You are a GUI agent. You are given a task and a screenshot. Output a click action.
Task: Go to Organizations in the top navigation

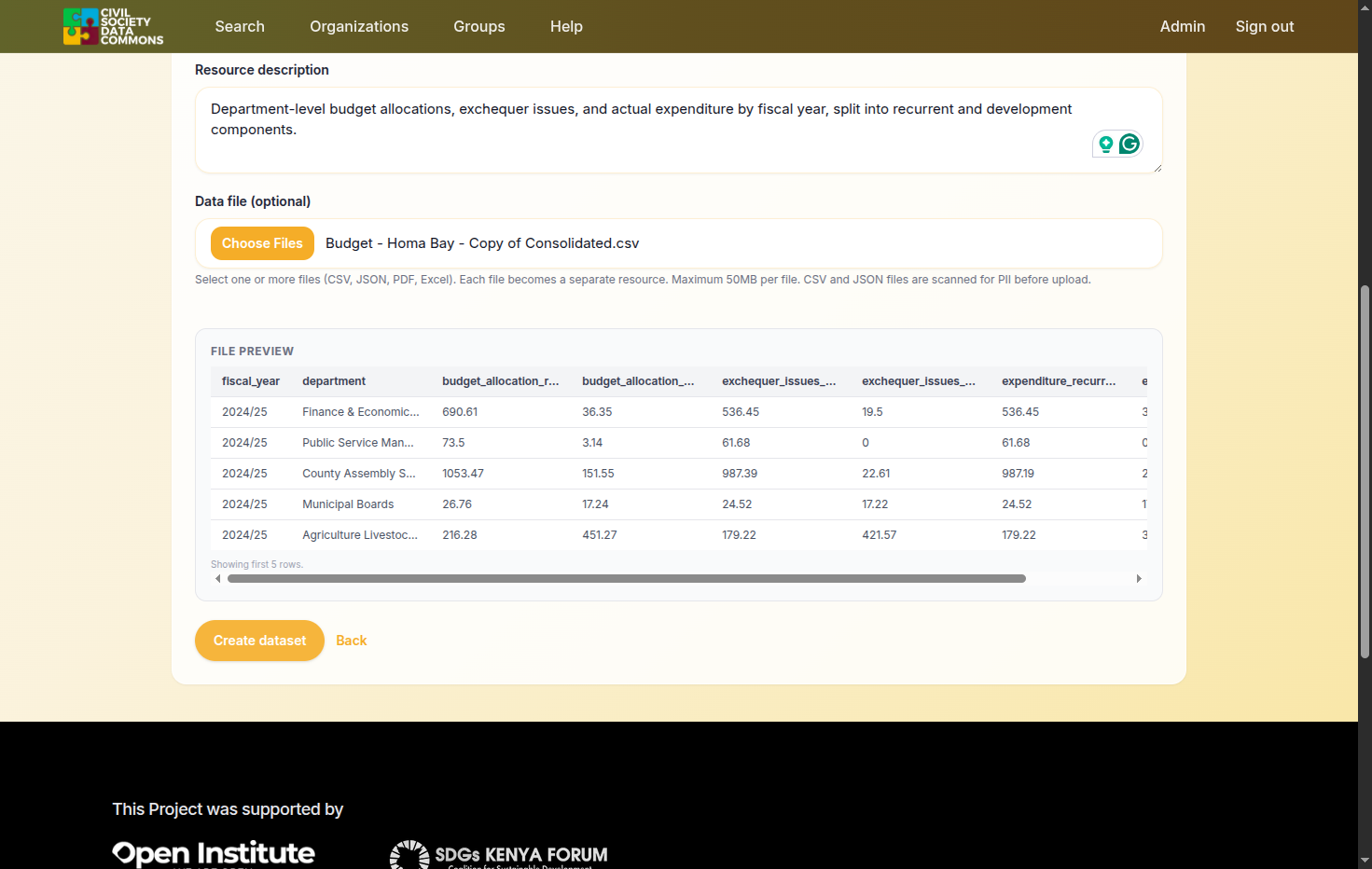tap(359, 26)
